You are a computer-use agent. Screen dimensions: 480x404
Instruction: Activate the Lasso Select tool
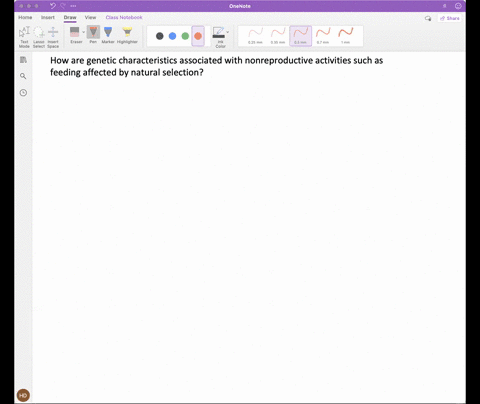tap(39, 37)
